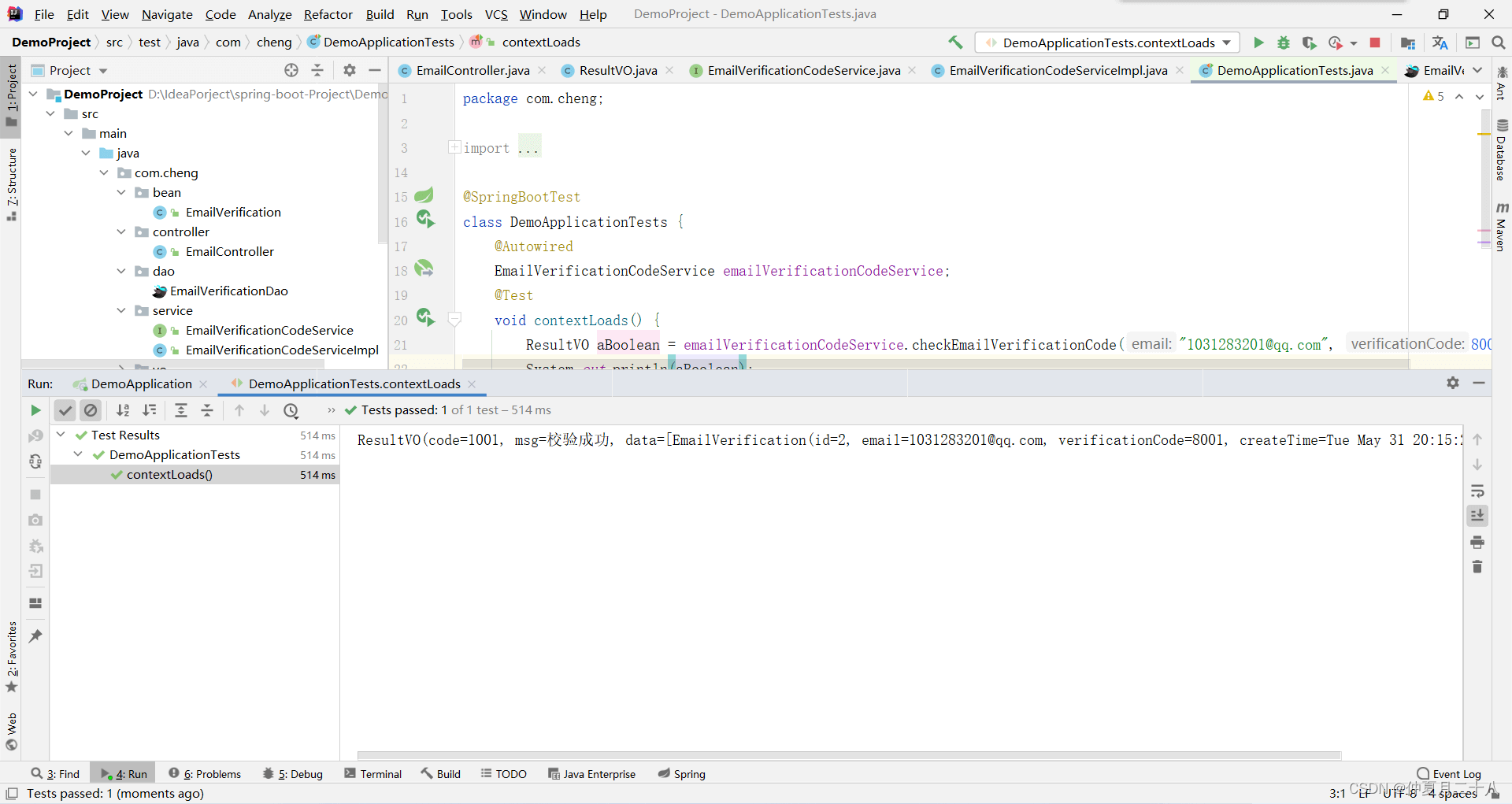Image resolution: width=1512 pixels, height=804 pixels.
Task: Toggle Show Passed tests checkmark filter
Action: coord(65,410)
